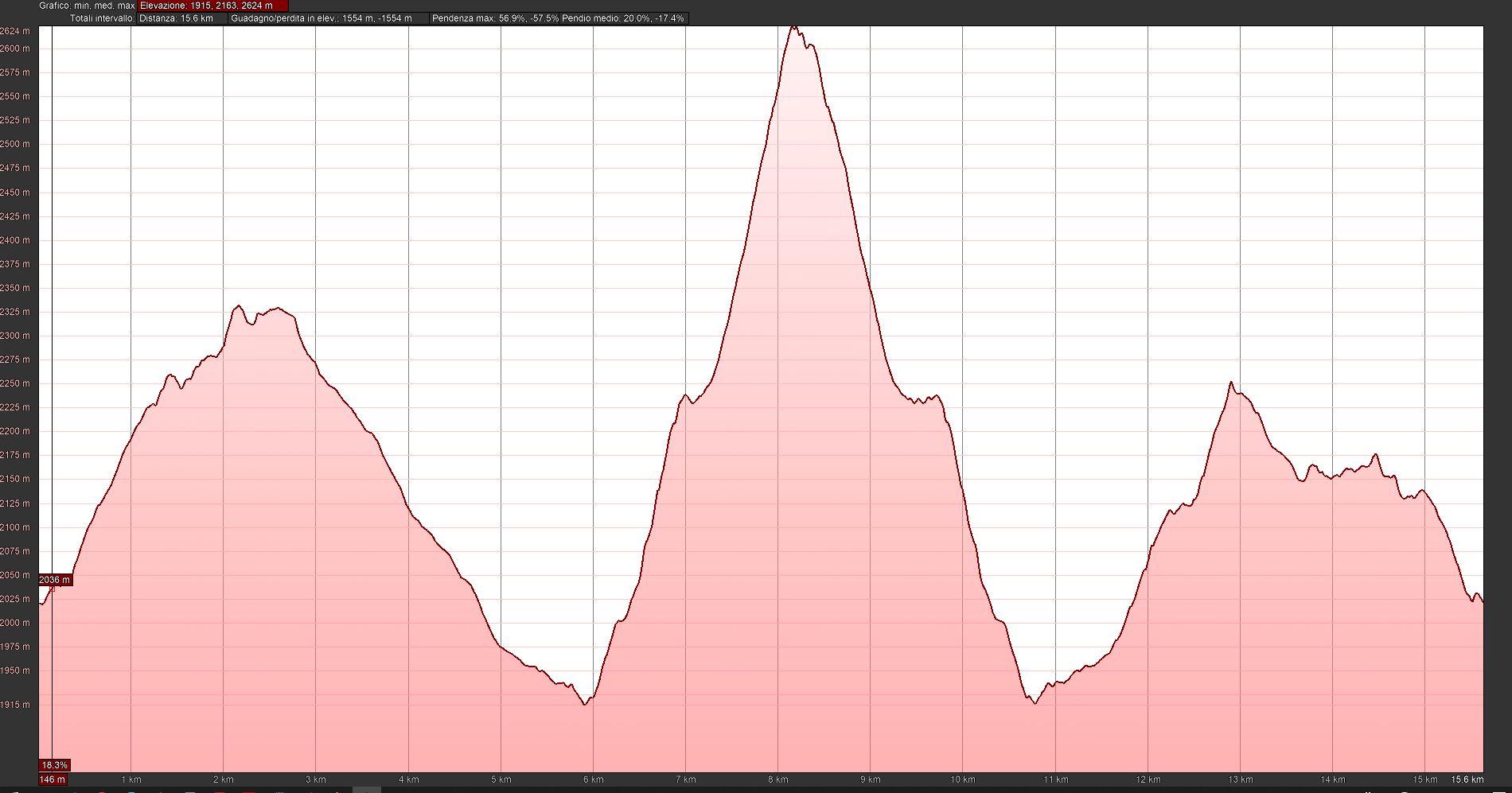The width and height of the screenshot is (1512, 793).
Task: Click the 18.3% slope tag
Action: pyautogui.click(x=55, y=765)
